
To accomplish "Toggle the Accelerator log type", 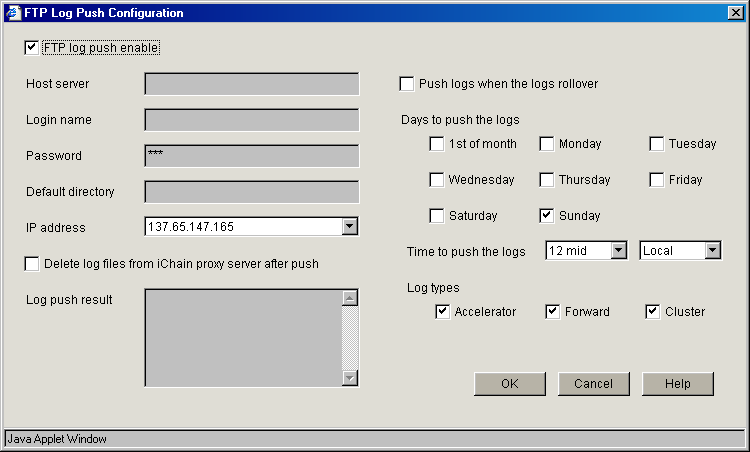I will 443,312.
